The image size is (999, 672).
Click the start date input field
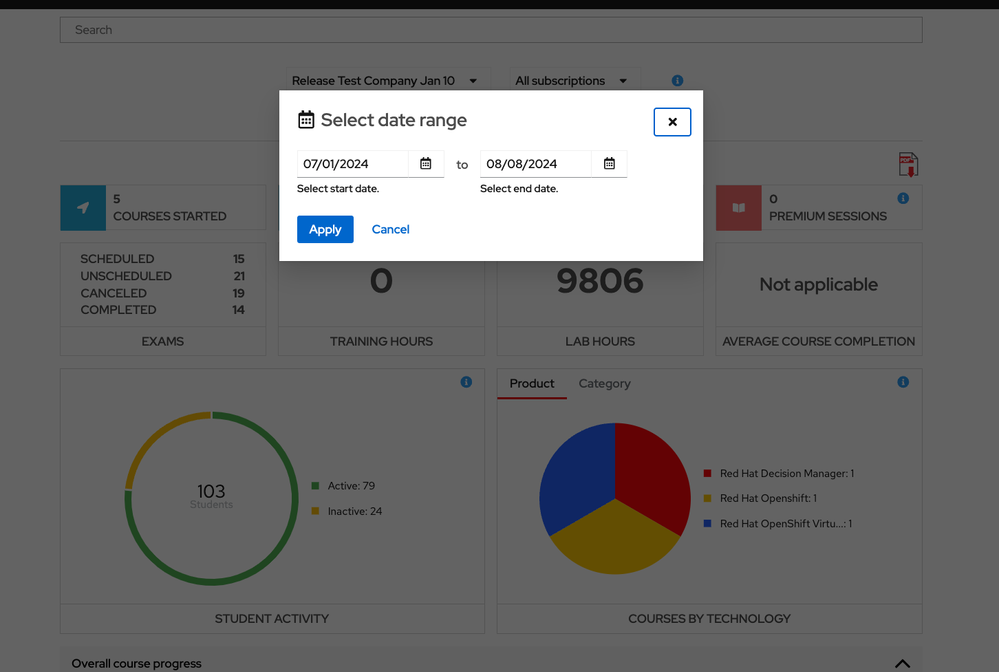[x=352, y=164]
